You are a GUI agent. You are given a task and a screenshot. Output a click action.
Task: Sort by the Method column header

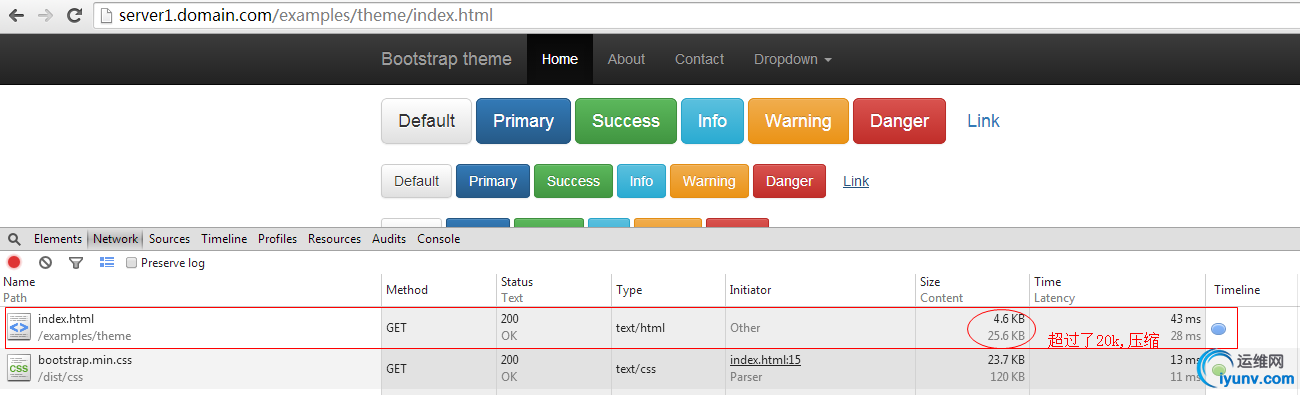439,290
